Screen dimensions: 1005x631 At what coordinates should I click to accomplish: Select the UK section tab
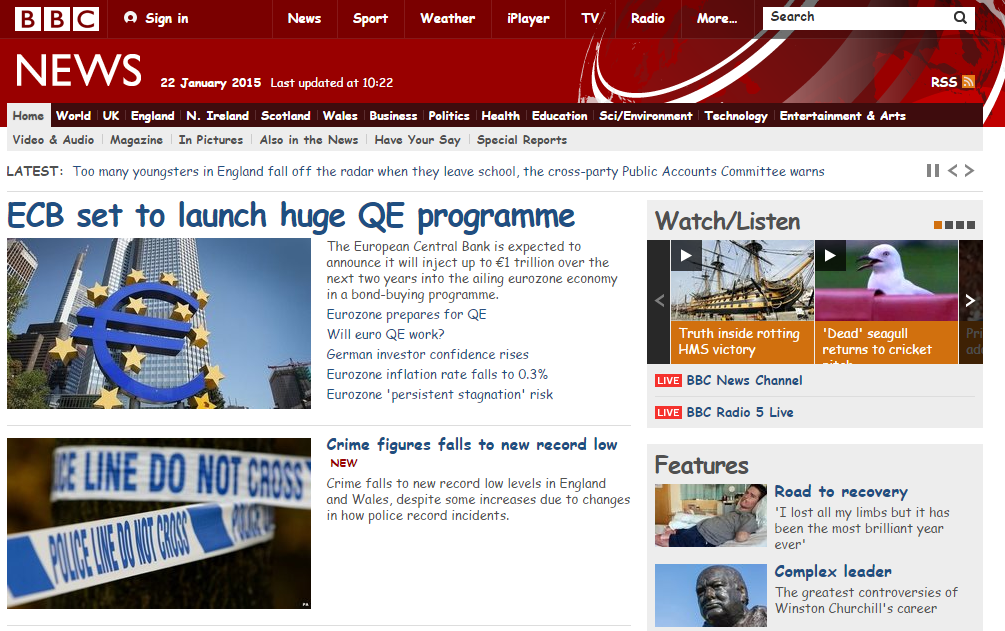[x=111, y=116]
